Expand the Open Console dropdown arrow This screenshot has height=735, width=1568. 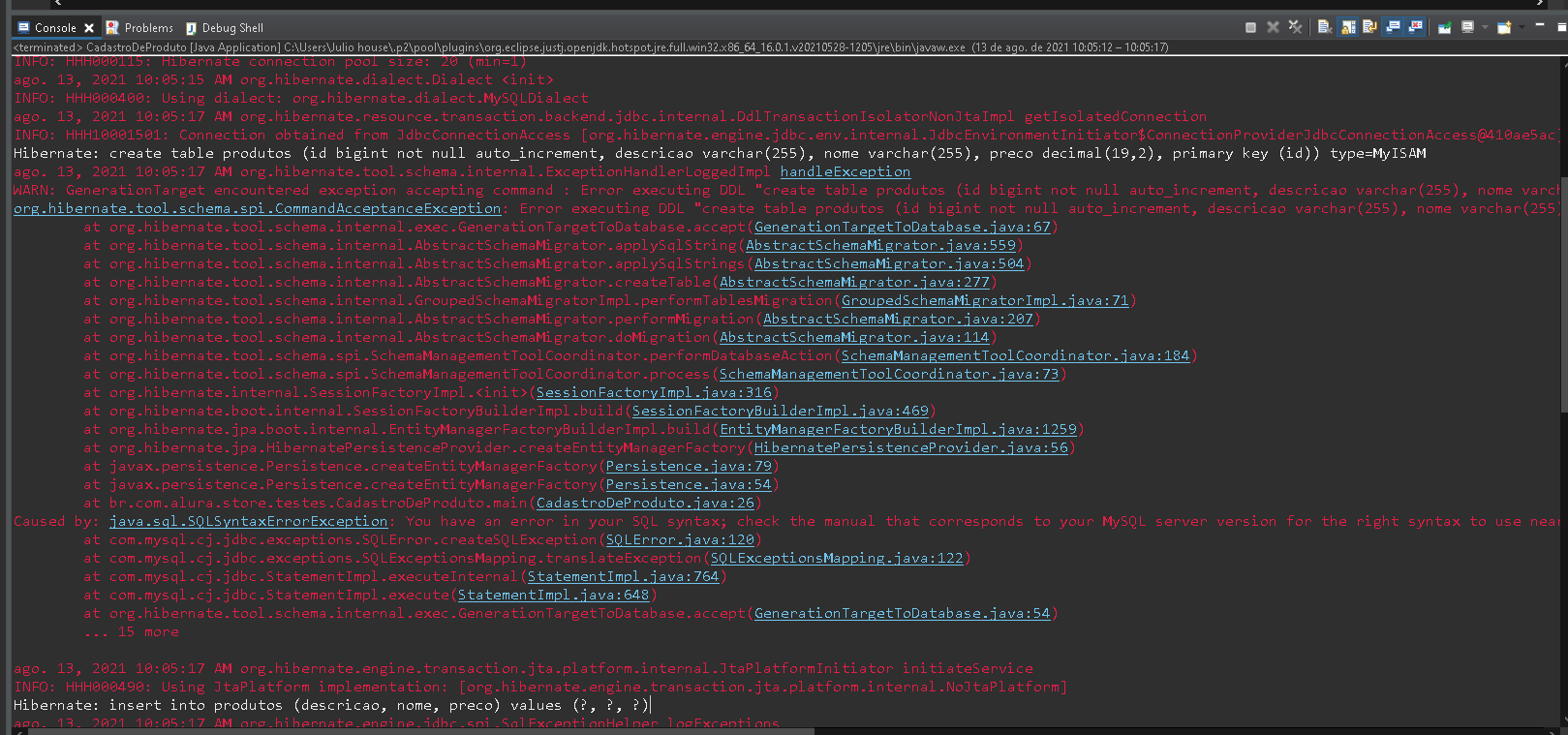coord(1522,27)
